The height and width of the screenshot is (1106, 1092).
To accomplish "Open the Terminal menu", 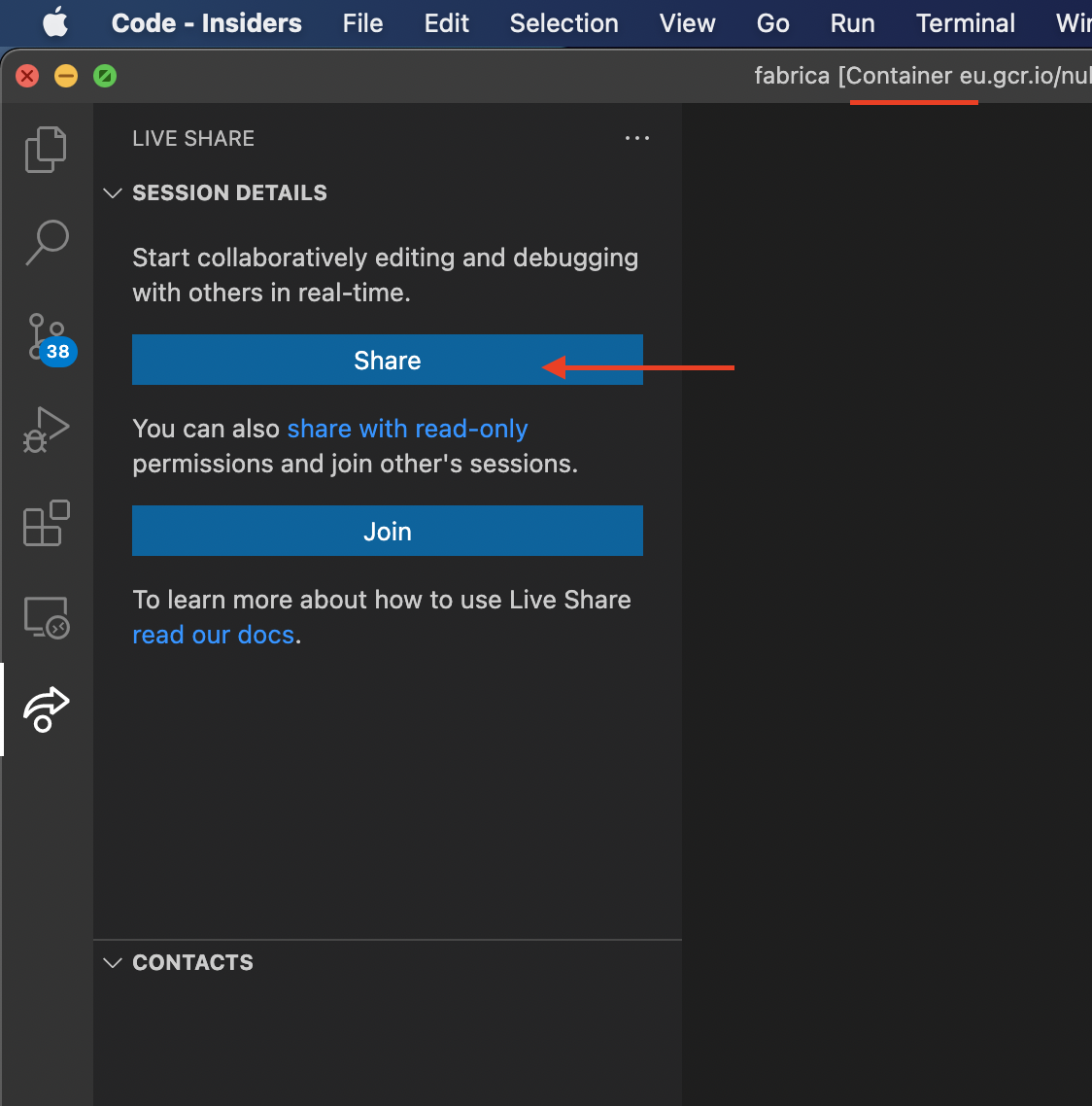I will coord(966,23).
